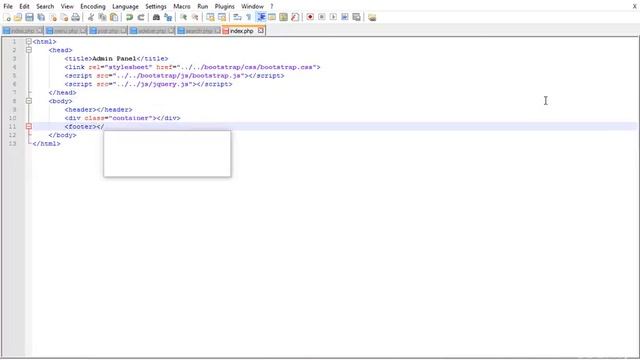Screen dimensions: 640x360
Task: Show the document map panel icon
Action: pos(283,17)
